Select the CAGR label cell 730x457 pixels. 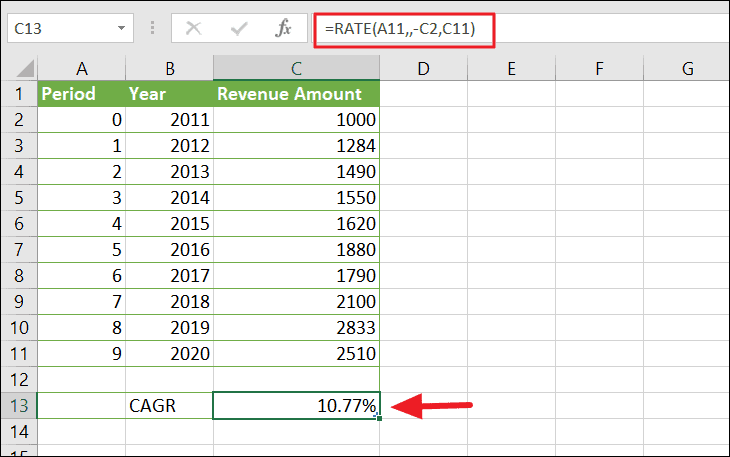(x=169, y=406)
